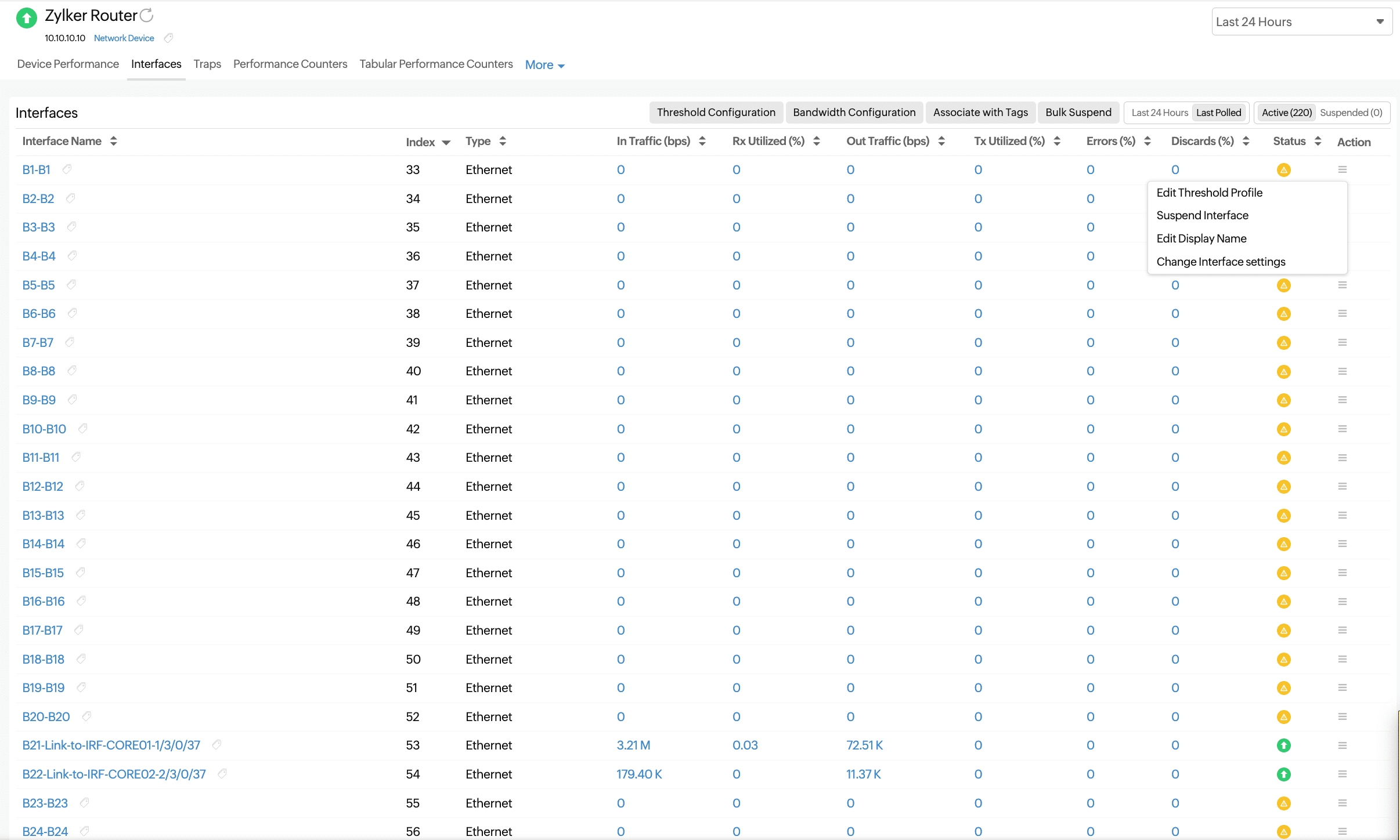Open the Last 24 Hours time dropdown

[1301, 22]
